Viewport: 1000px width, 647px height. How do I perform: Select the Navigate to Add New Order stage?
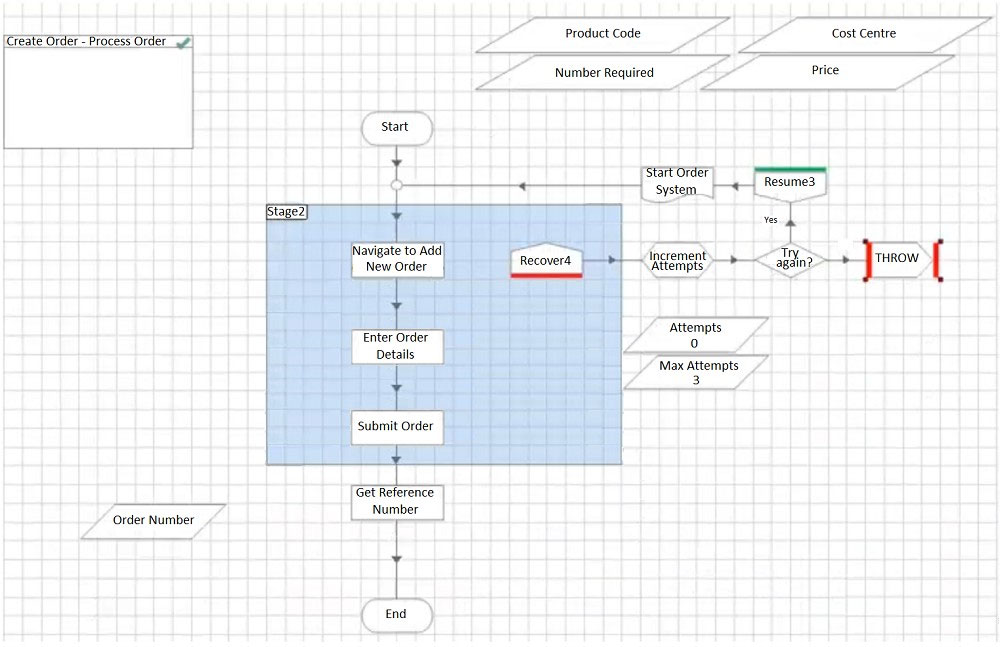click(x=397, y=259)
